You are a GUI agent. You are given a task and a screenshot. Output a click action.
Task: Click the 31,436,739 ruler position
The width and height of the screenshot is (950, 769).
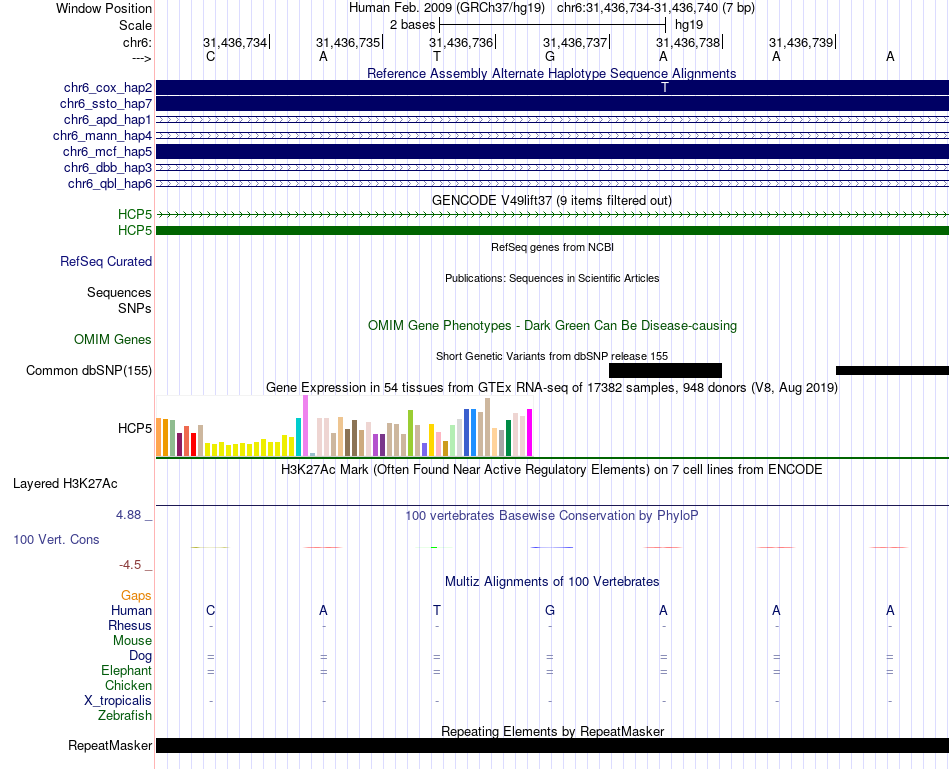click(x=801, y=42)
